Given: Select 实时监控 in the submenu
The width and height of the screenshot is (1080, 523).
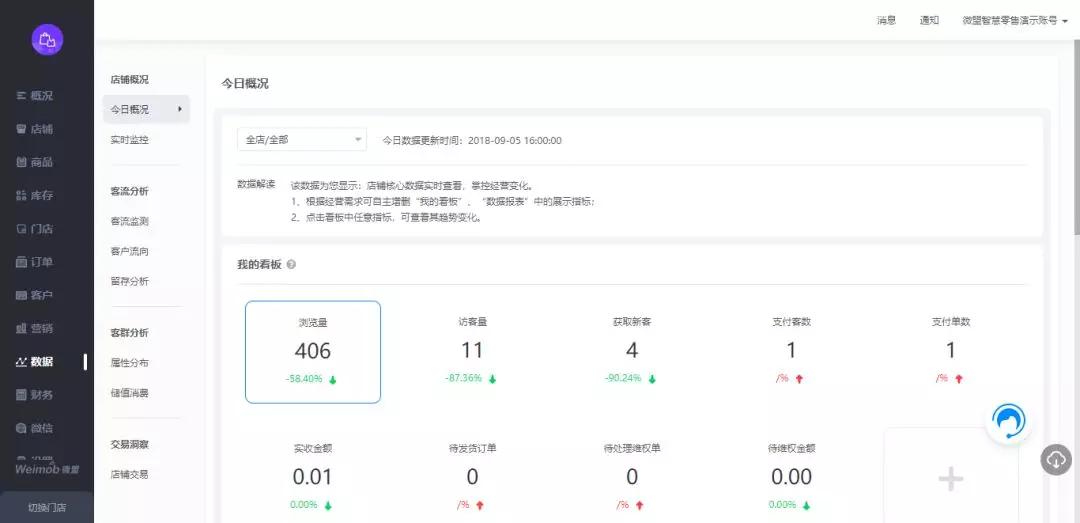Looking at the screenshot, I should pos(130,140).
